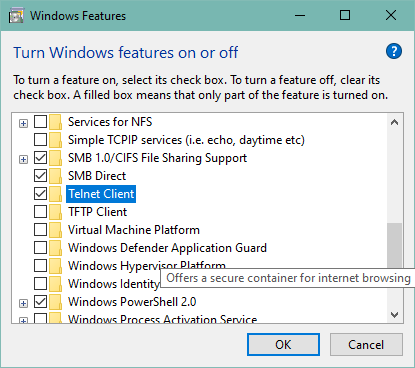Select the Services for NFS label

(110, 122)
